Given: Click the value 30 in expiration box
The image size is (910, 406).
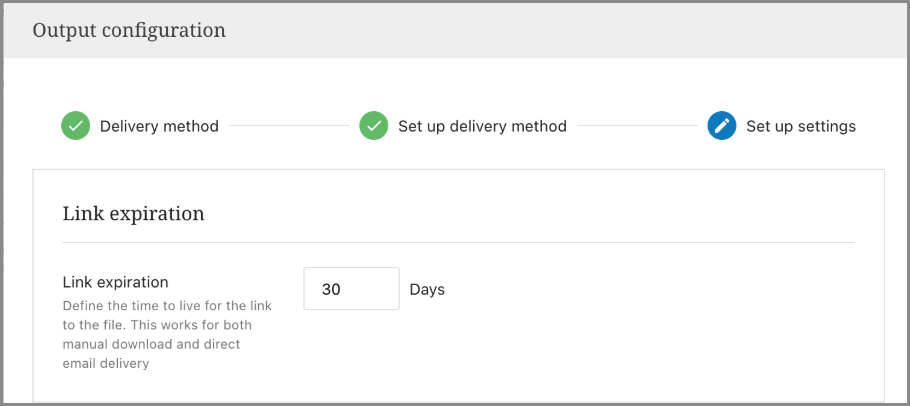Looking at the screenshot, I should click(331, 289).
